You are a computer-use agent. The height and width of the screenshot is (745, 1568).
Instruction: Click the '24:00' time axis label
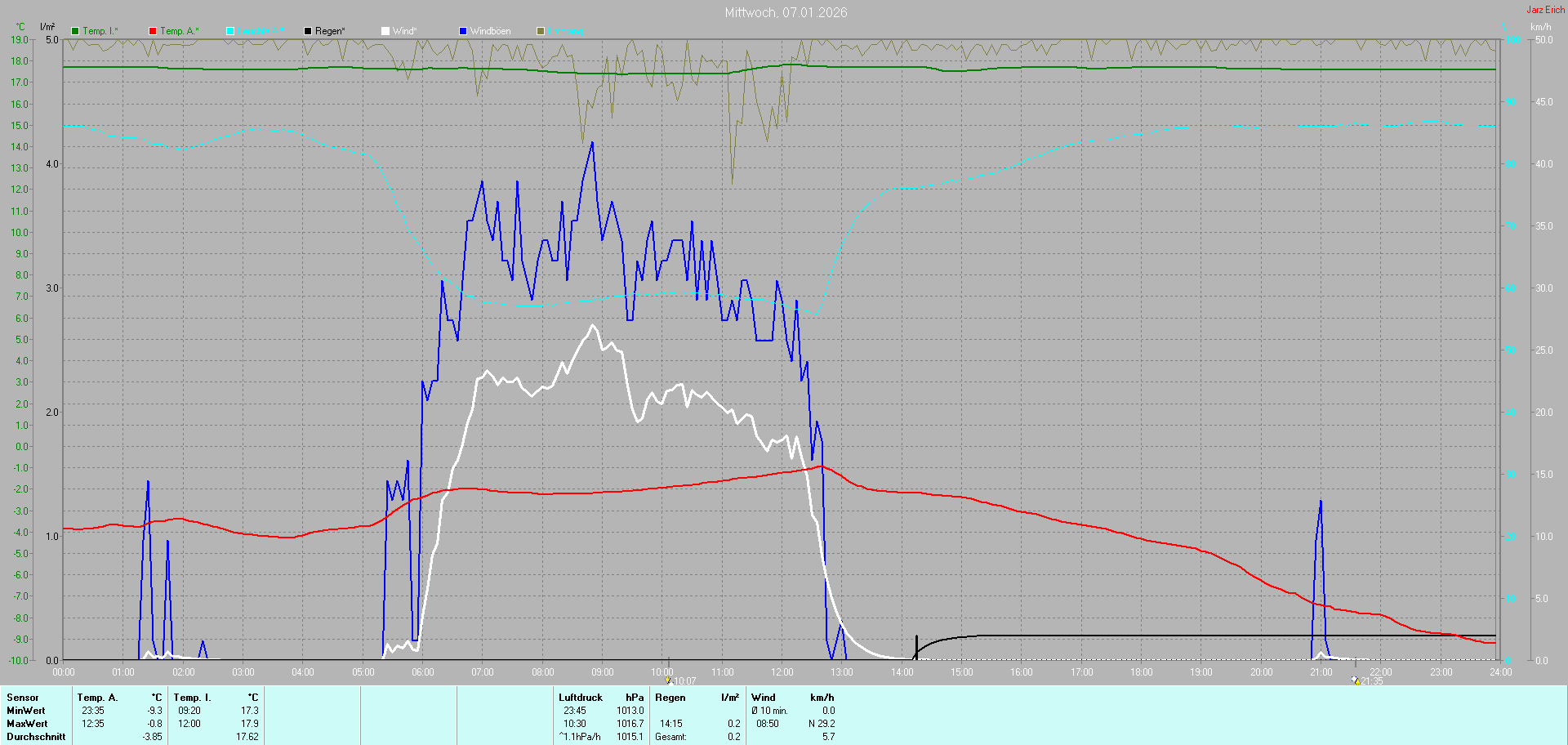tap(1501, 672)
